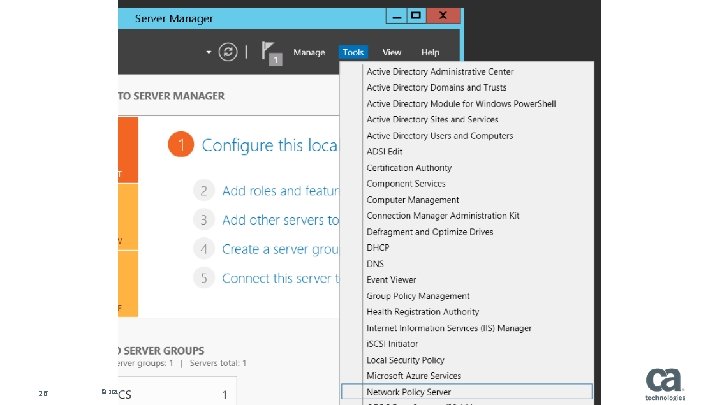Click the orange step 1 circle

pos(181,145)
